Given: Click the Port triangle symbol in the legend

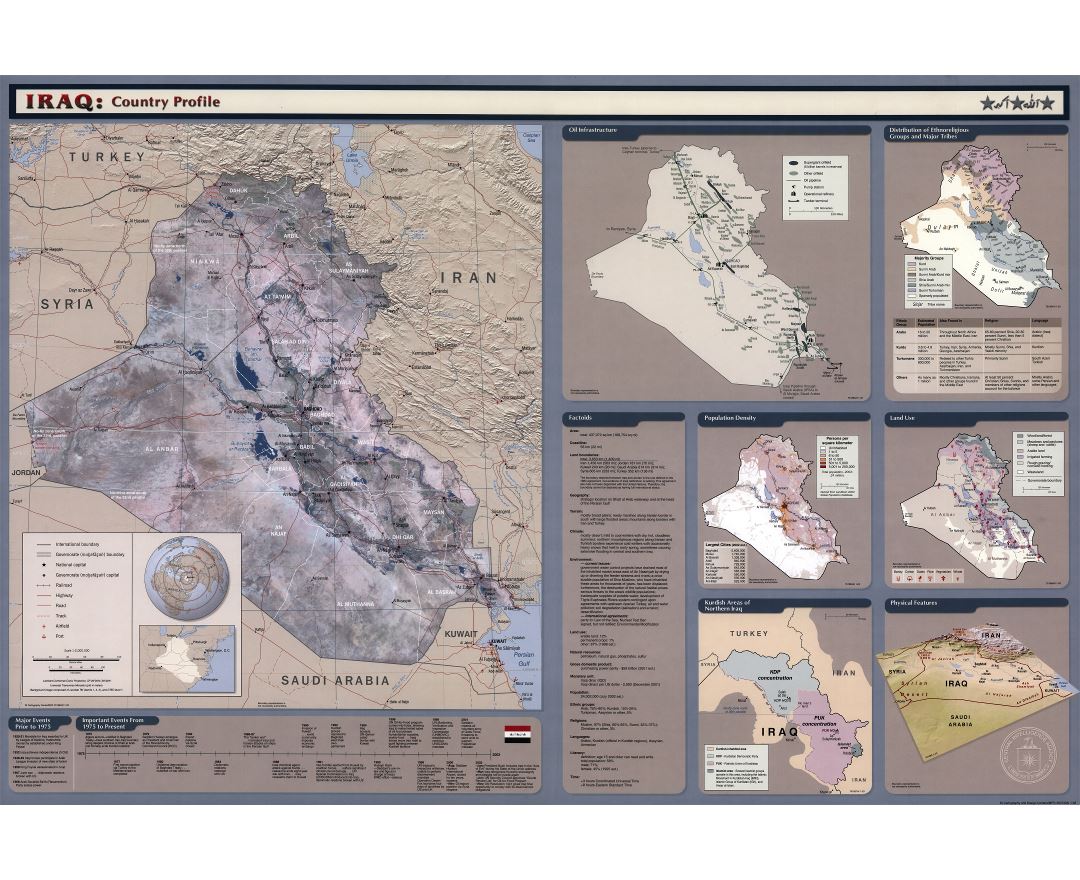Looking at the screenshot, I should (x=44, y=637).
